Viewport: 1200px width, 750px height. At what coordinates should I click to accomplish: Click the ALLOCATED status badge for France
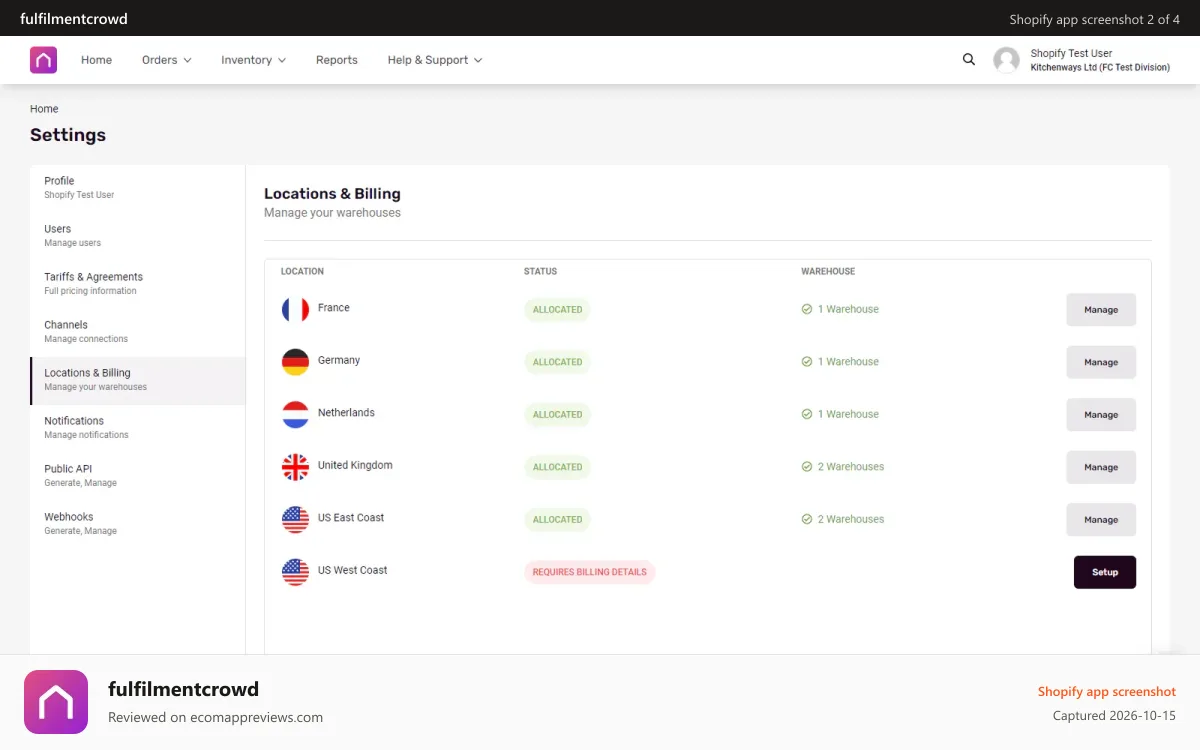pos(557,310)
